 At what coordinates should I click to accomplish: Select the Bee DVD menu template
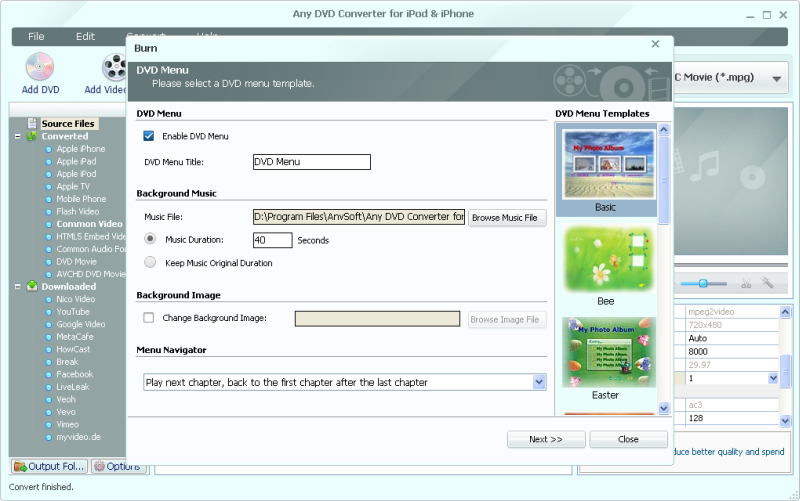606,265
